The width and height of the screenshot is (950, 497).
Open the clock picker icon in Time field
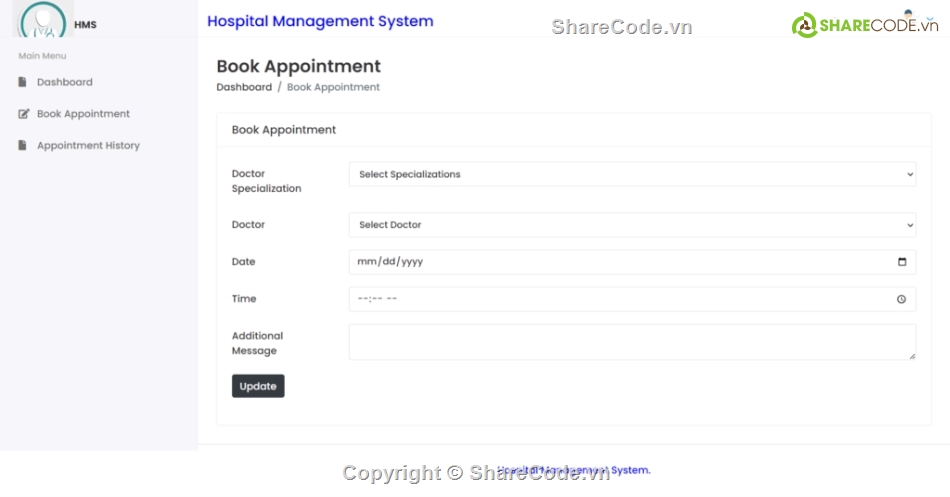902,299
